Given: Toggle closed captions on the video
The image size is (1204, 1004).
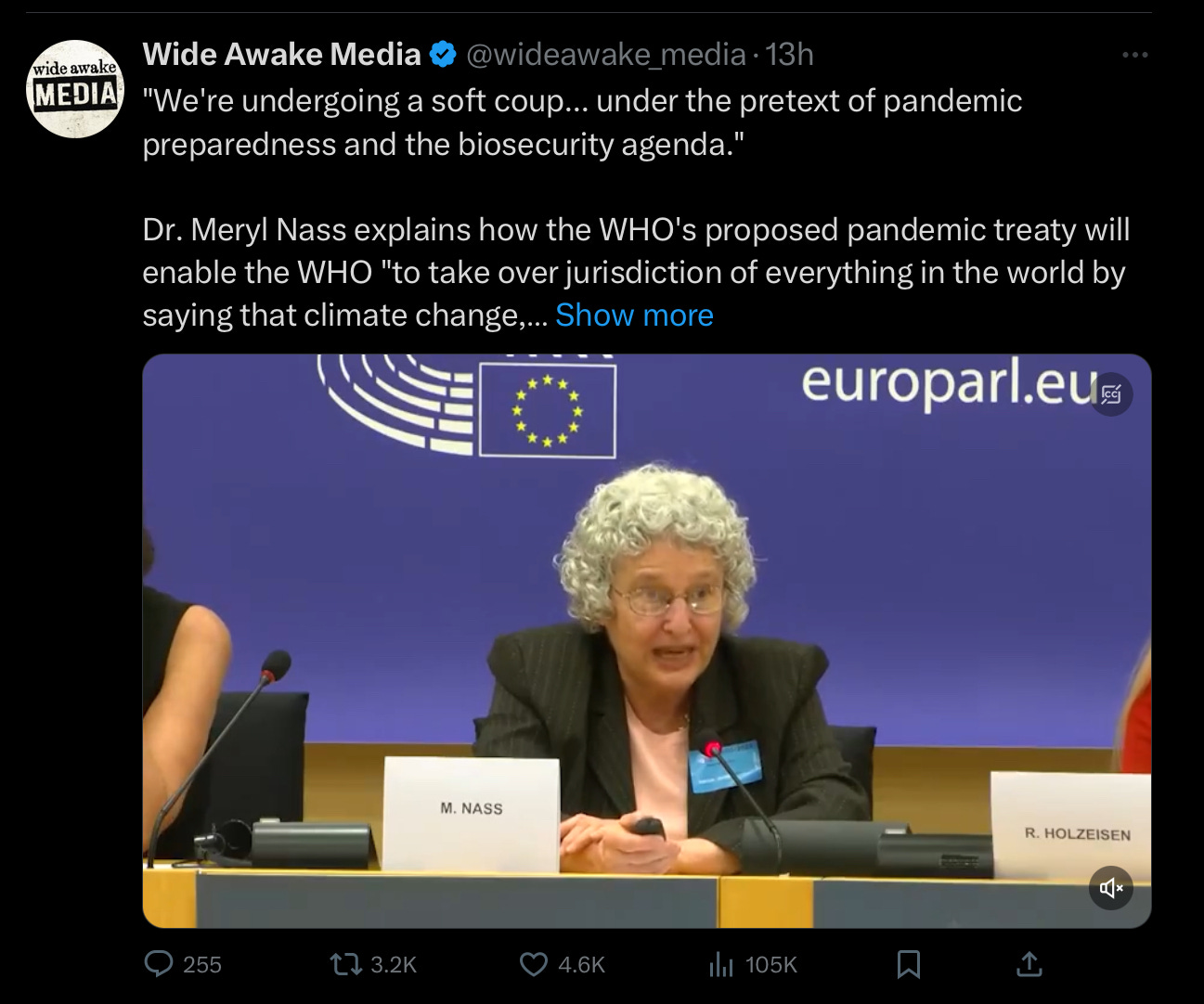Looking at the screenshot, I should 1110,394.
